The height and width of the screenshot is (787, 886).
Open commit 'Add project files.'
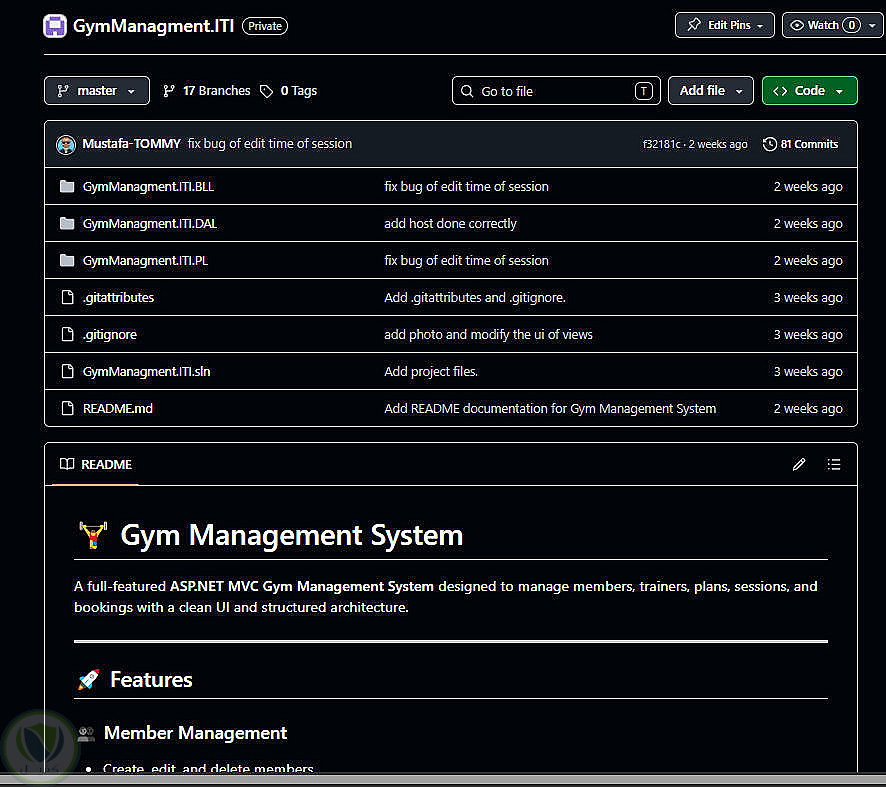431,372
